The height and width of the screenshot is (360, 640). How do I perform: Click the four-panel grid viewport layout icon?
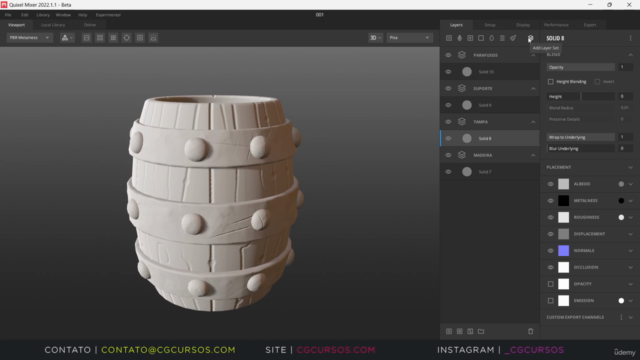pyautogui.click(x=100, y=38)
